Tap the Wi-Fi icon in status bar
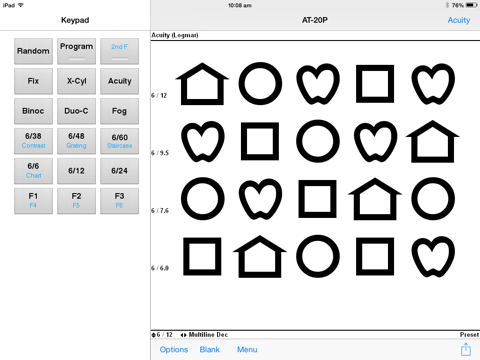The image size is (480, 360). coord(21,5)
